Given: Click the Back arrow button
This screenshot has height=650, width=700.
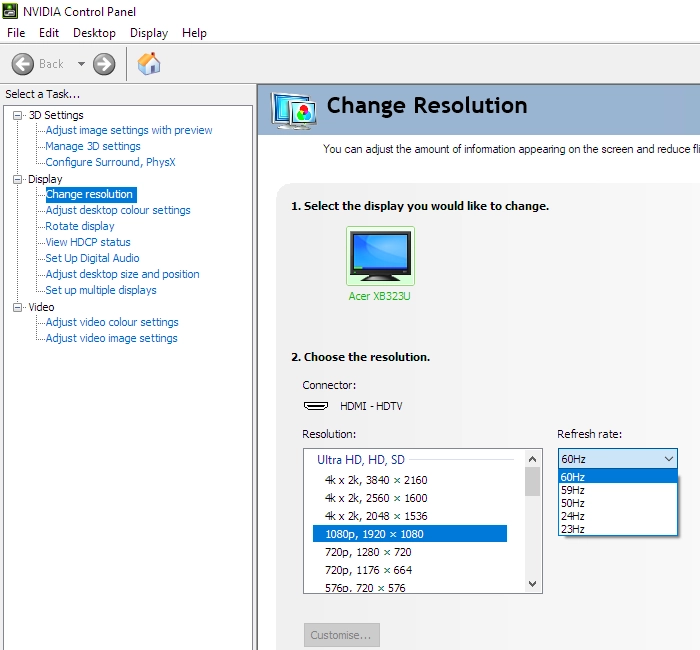Looking at the screenshot, I should point(22,64).
